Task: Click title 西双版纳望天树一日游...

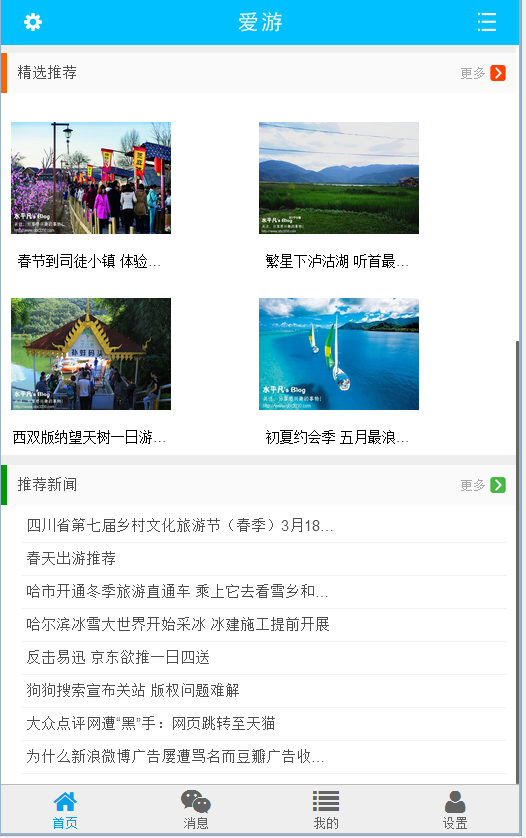Action: point(89,438)
